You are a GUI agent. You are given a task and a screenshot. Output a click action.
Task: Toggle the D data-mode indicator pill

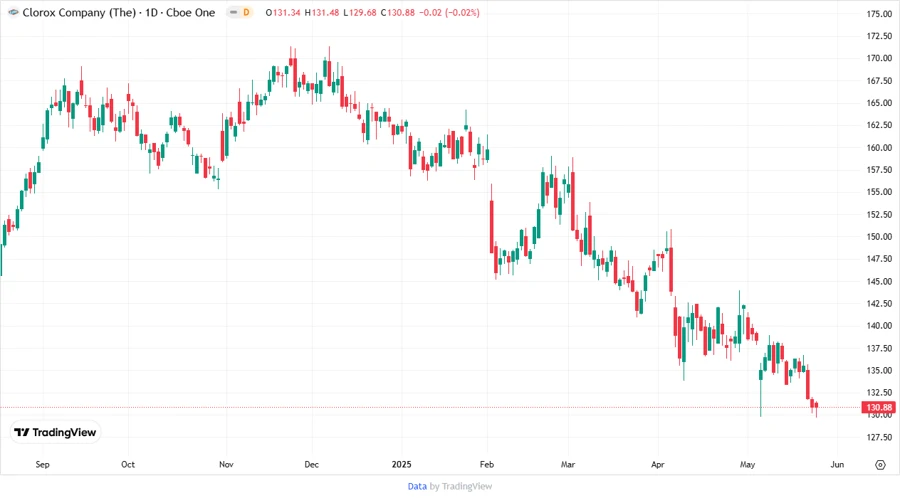[240, 12]
